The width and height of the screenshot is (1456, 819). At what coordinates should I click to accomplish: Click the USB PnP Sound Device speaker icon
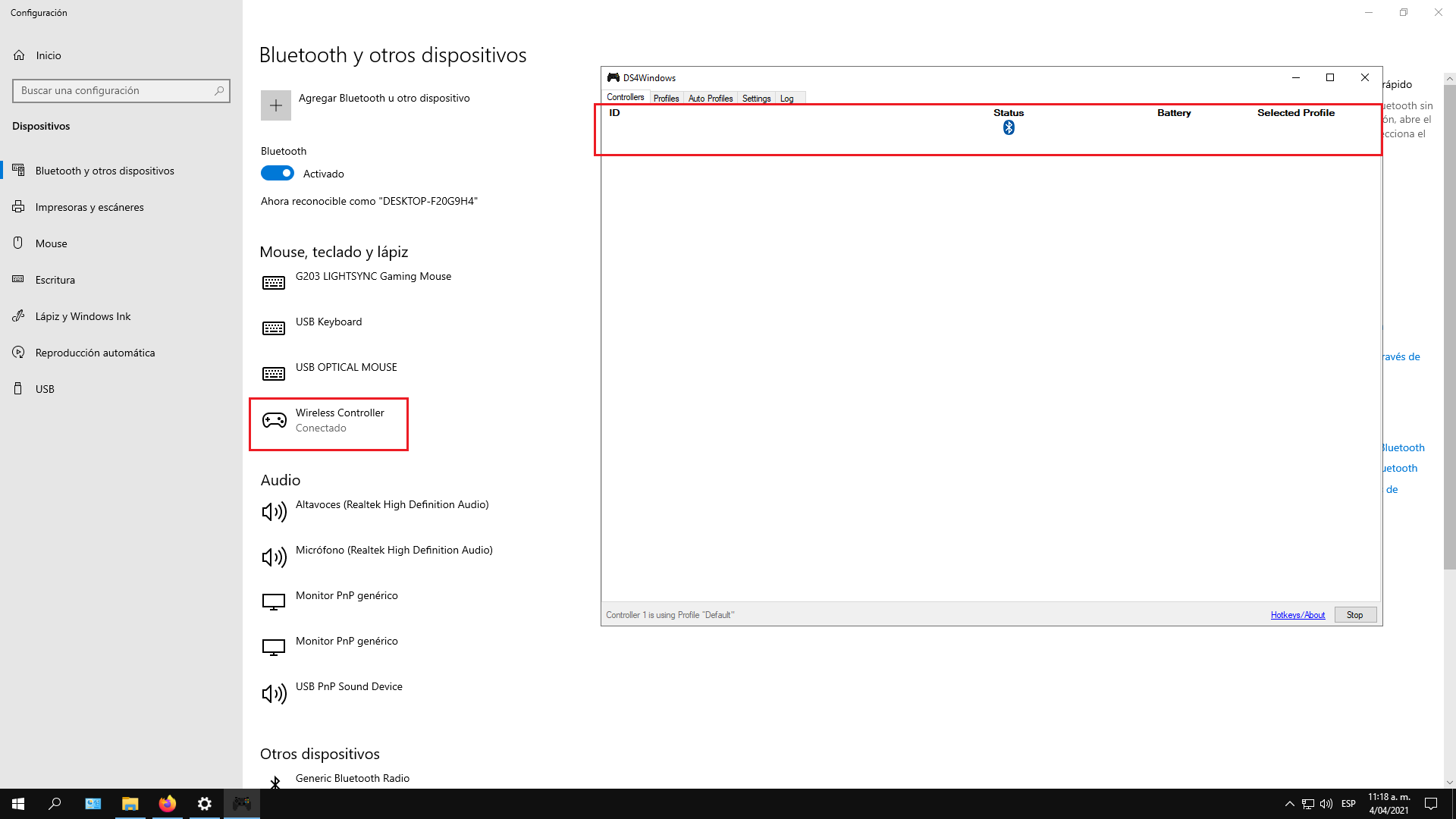point(274,694)
